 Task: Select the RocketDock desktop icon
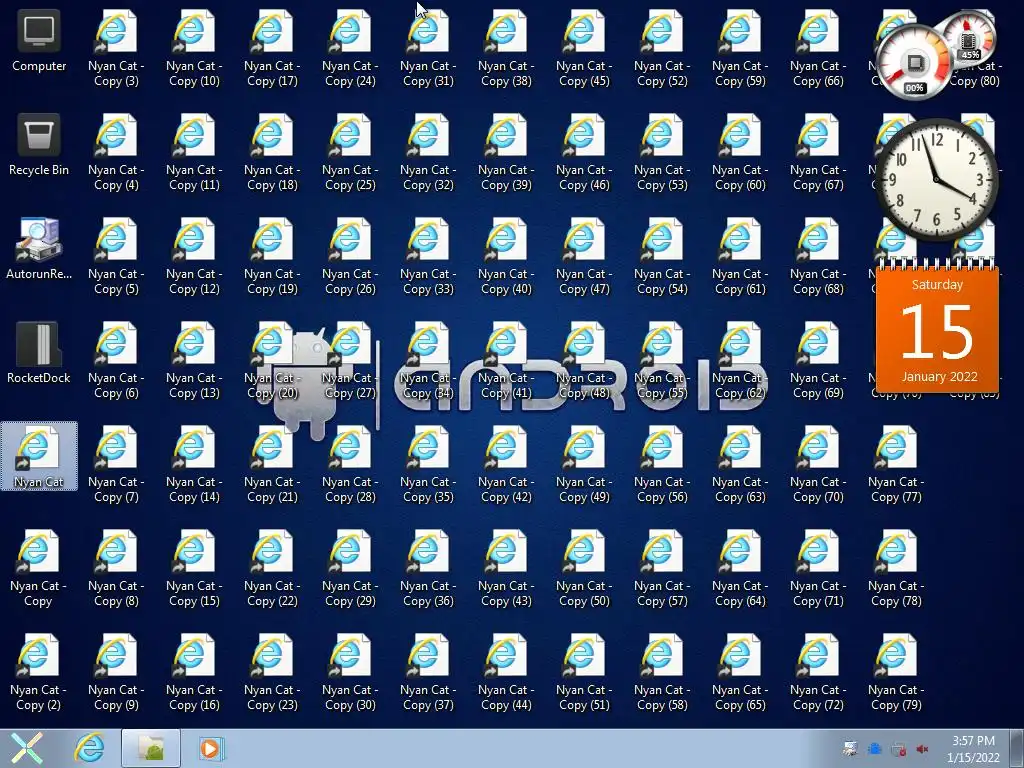click(x=39, y=353)
